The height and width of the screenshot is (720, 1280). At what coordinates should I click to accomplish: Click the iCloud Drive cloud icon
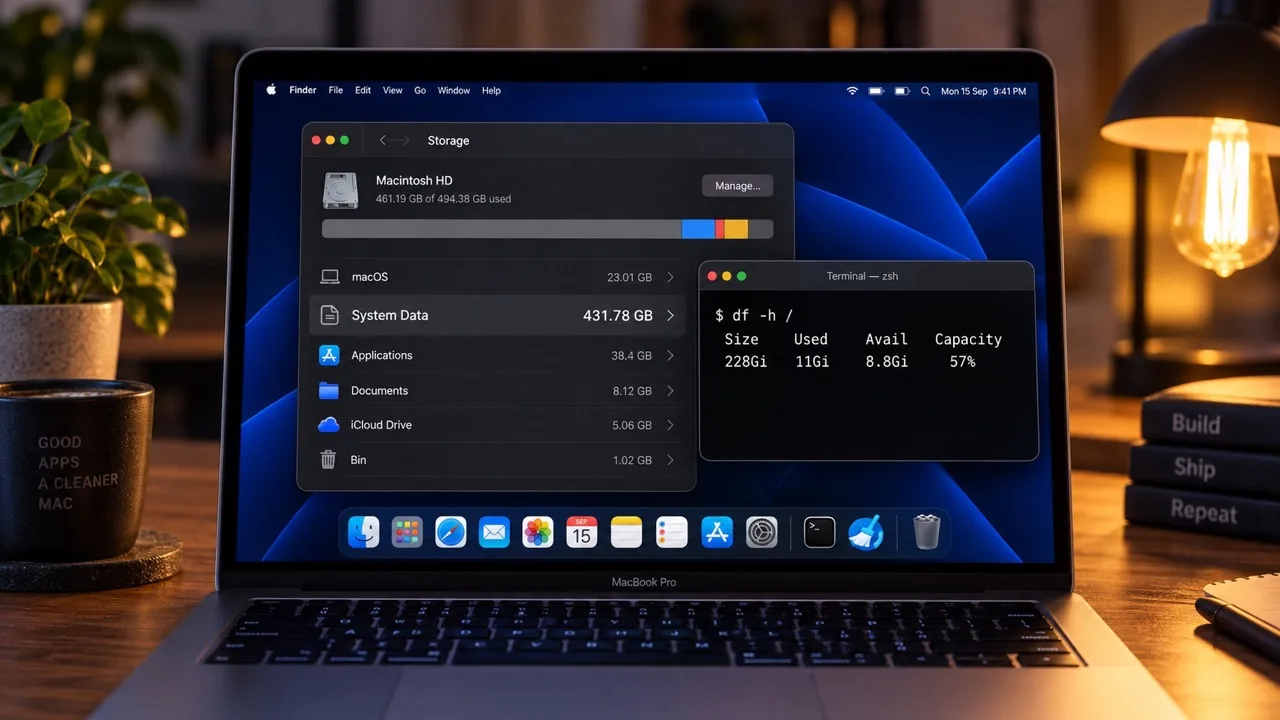tap(328, 425)
